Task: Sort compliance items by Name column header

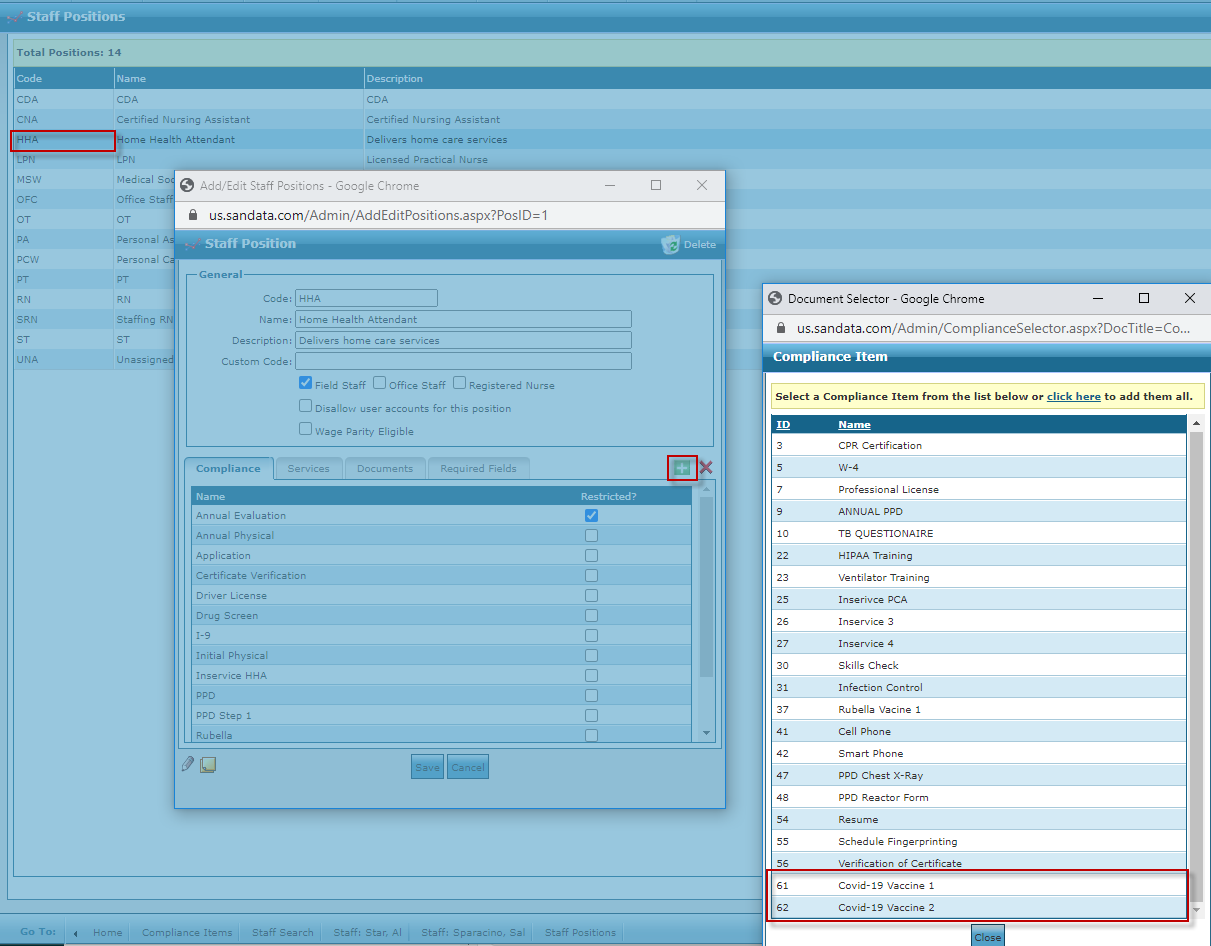Action: coord(854,424)
